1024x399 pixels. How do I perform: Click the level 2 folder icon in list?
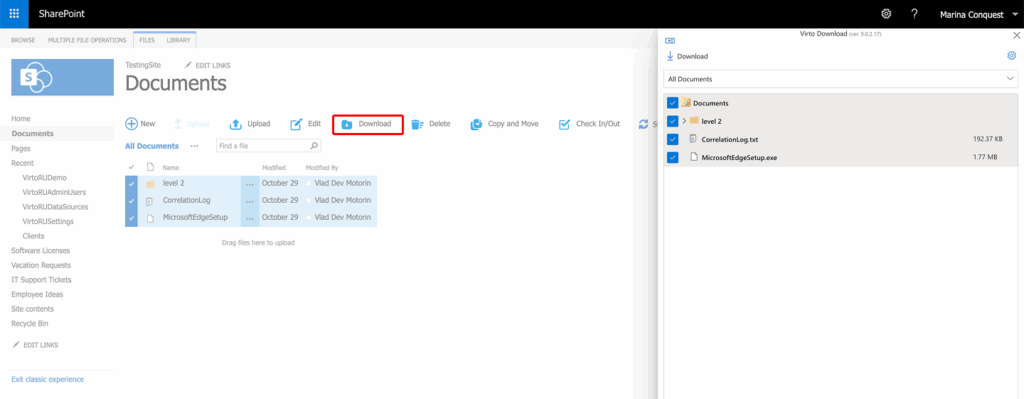click(150, 184)
